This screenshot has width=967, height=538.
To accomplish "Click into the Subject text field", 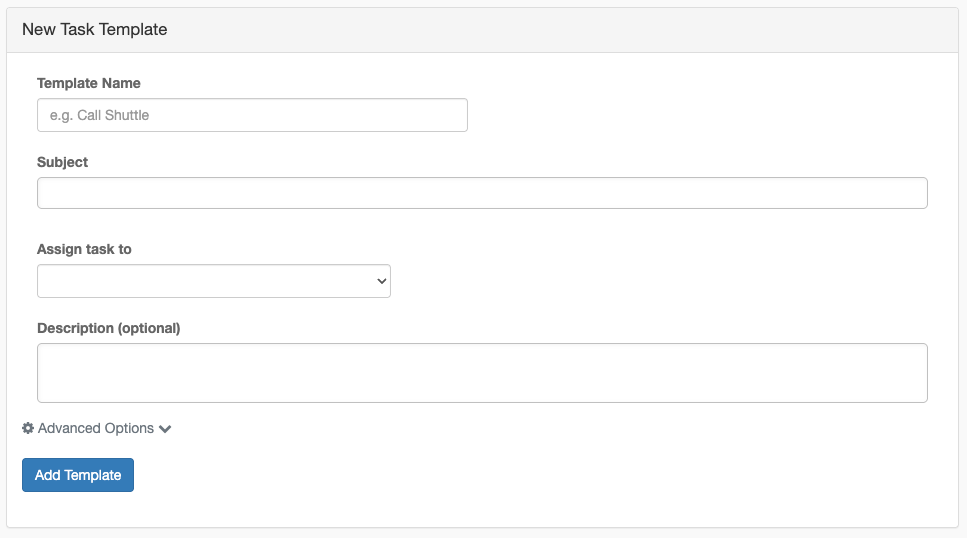I will [x=482, y=193].
